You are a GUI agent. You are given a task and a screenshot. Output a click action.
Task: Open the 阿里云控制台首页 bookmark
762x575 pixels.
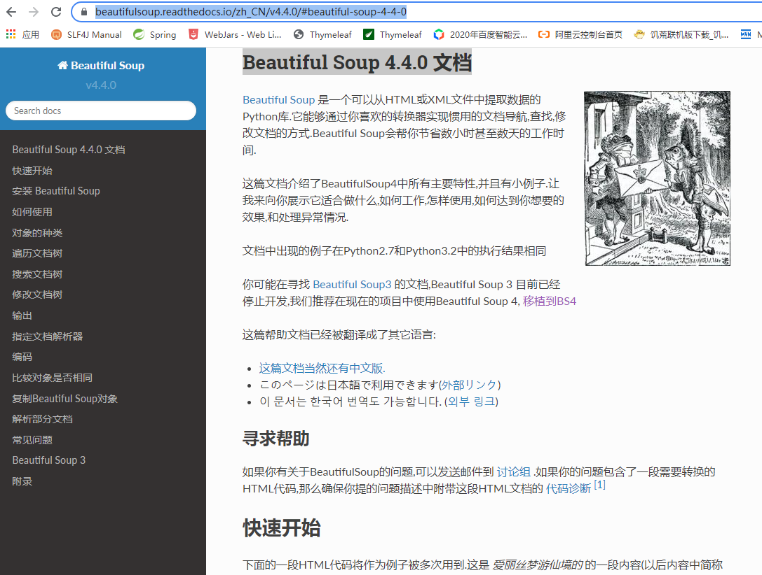point(580,35)
